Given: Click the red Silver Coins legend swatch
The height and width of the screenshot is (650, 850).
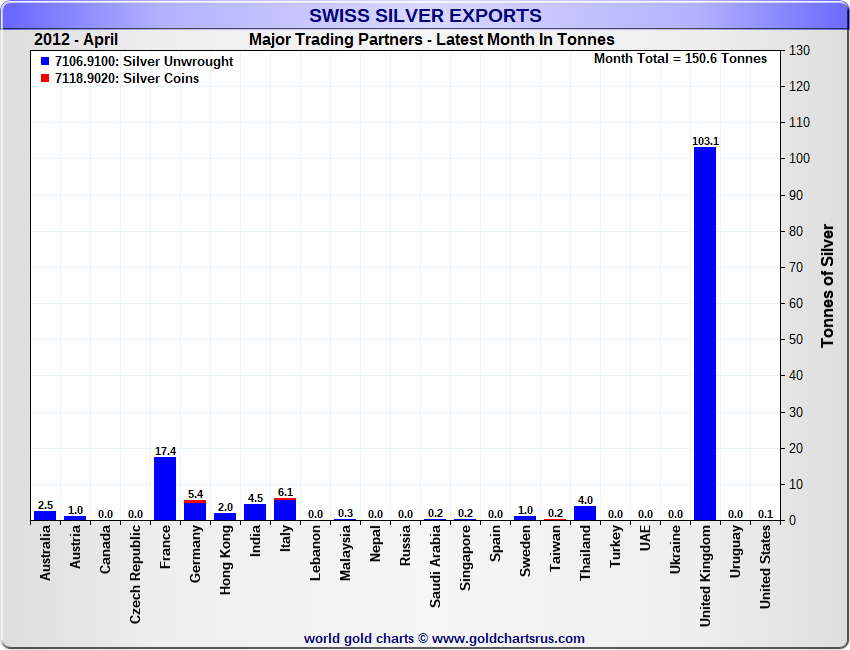Looking at the screenshot, I should 45,79.
